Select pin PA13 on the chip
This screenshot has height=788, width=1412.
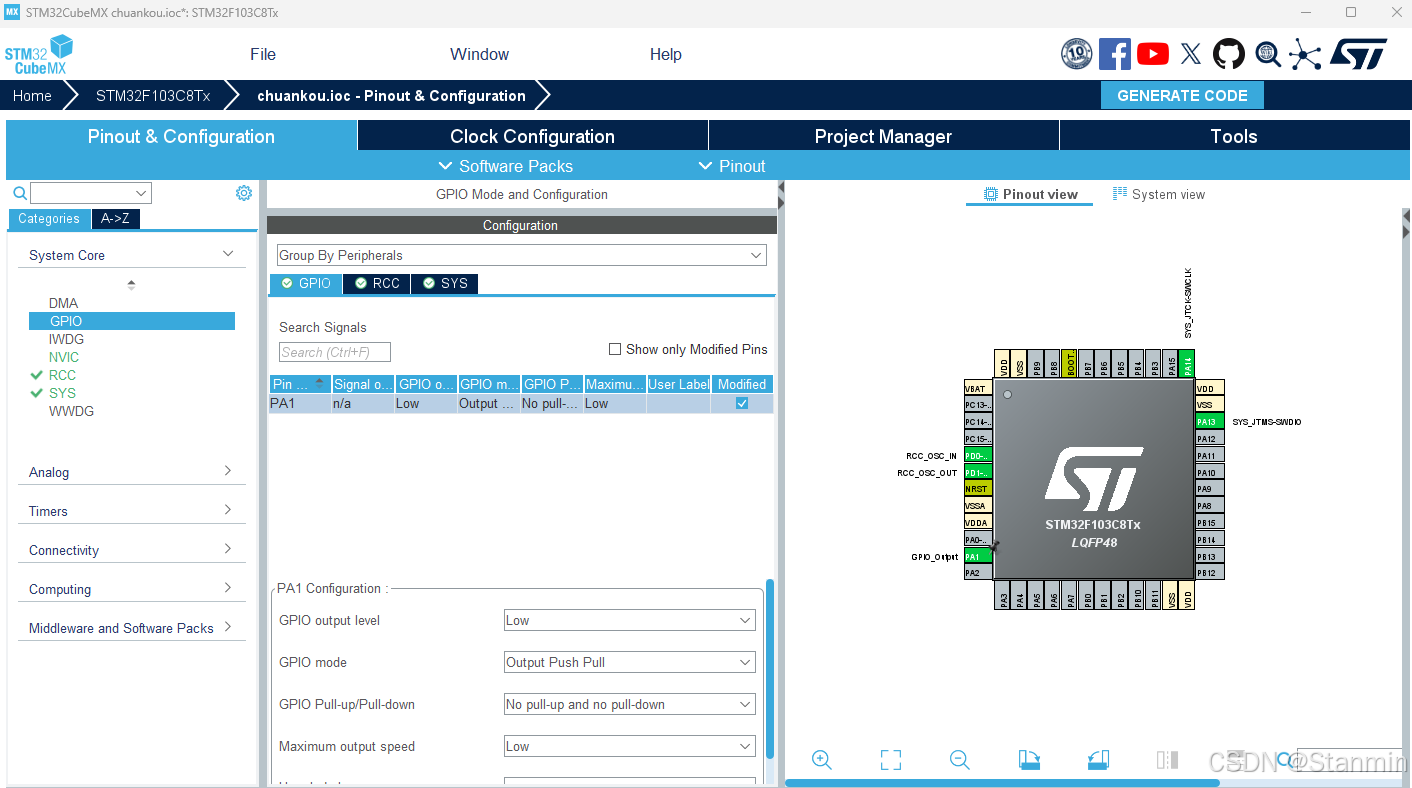(1209, 422)
